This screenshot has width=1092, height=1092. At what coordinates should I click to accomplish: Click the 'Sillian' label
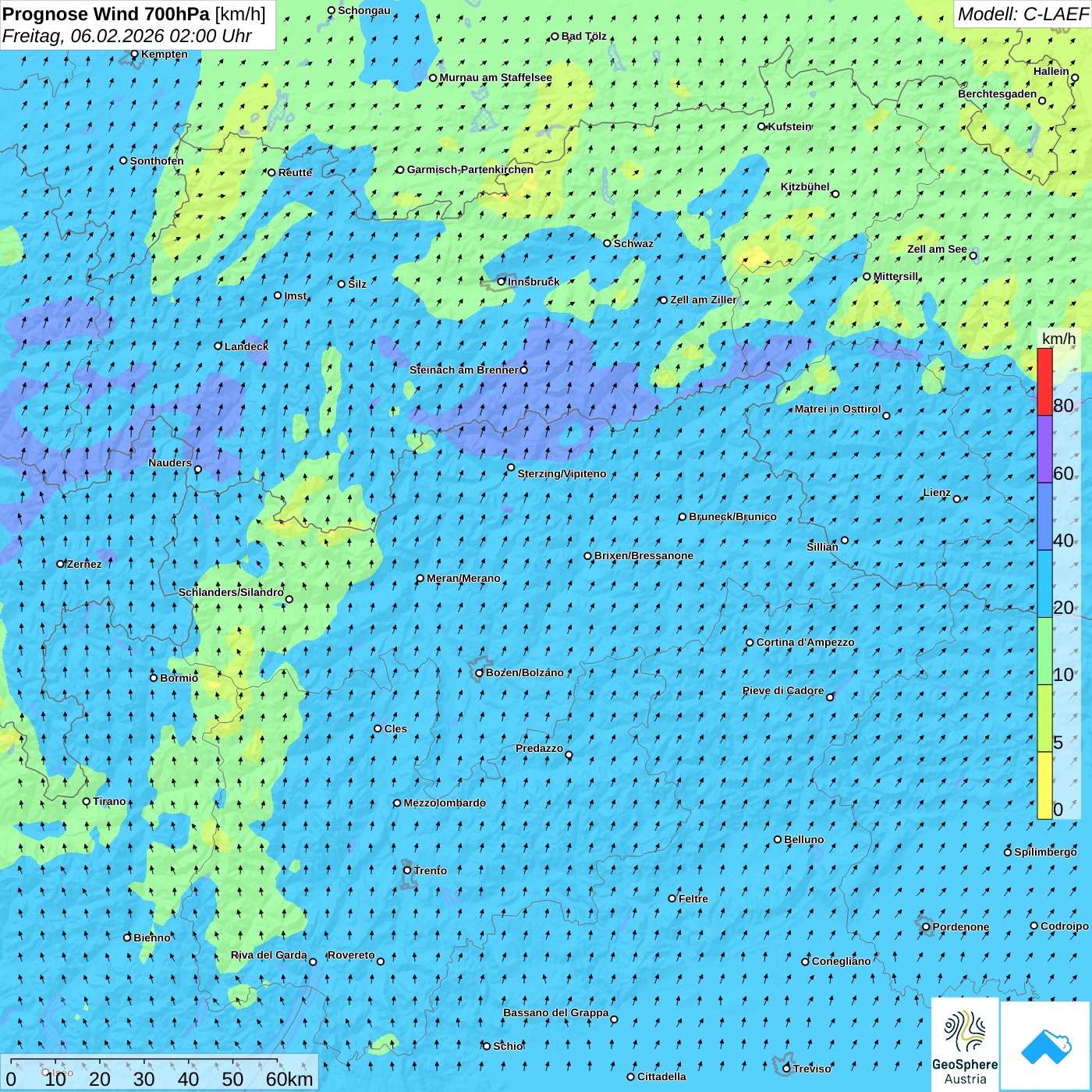pyautogui.click(x=822, y=547)
